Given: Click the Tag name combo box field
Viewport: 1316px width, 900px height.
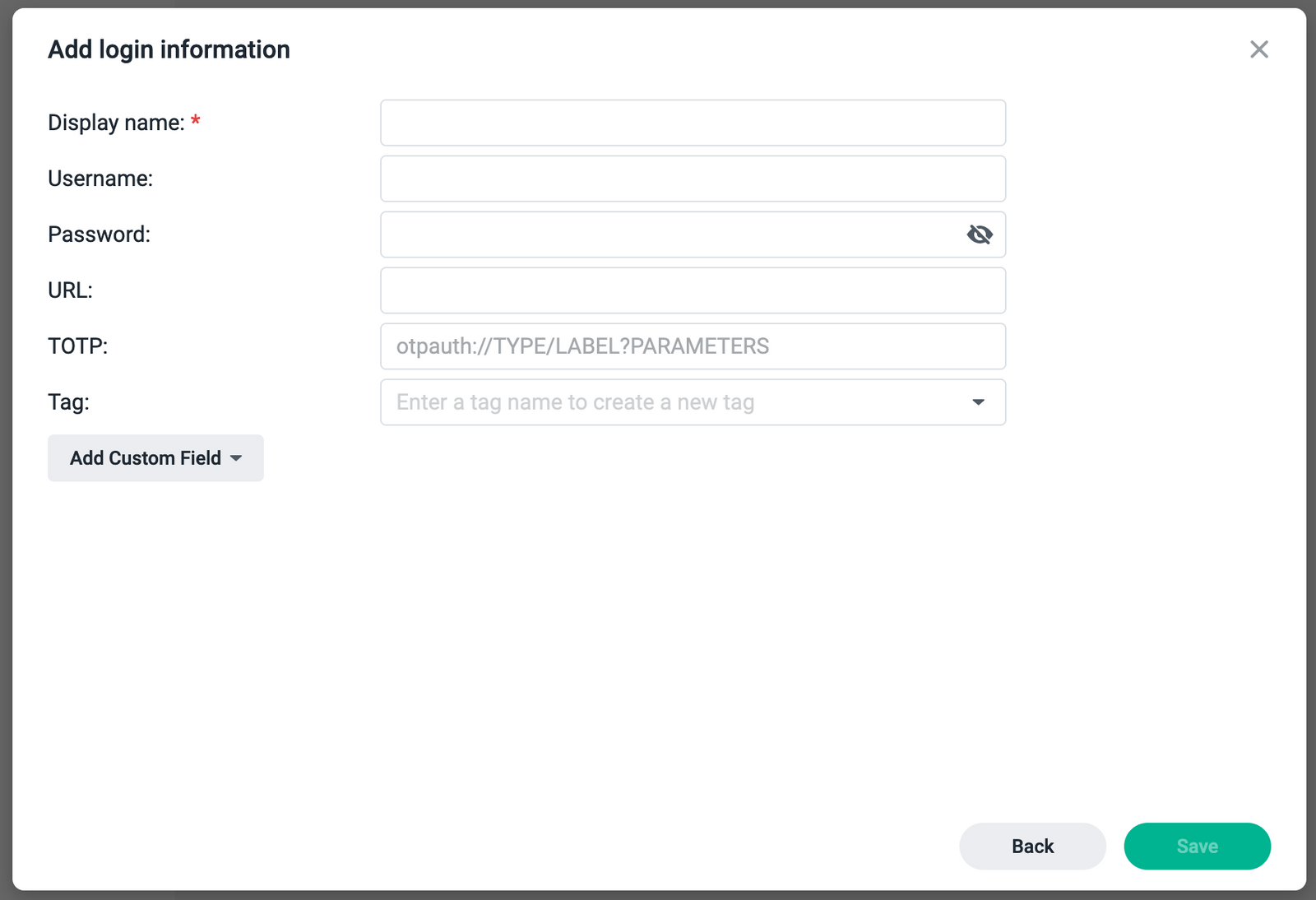Looking at the screenshot, I should (x=693, y=402).
